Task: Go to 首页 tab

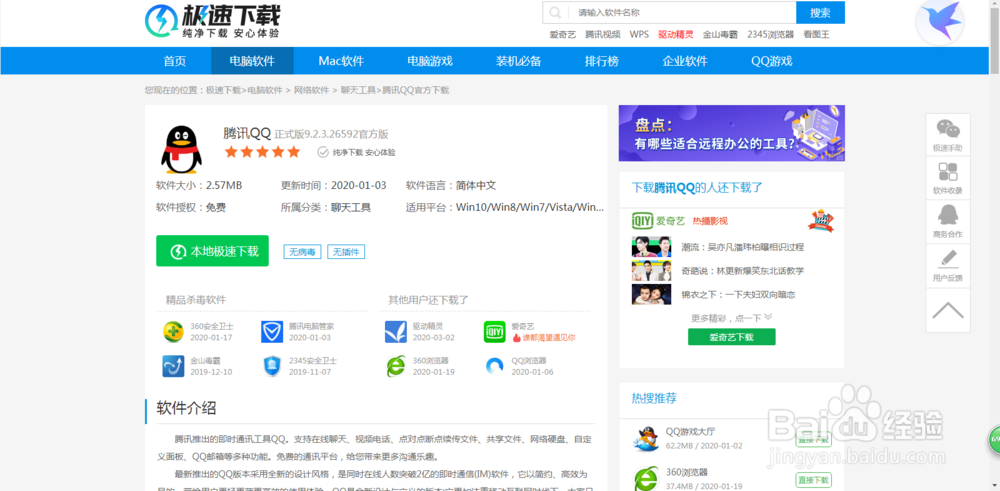Action: pyautogui.click(x=175, y=61)
